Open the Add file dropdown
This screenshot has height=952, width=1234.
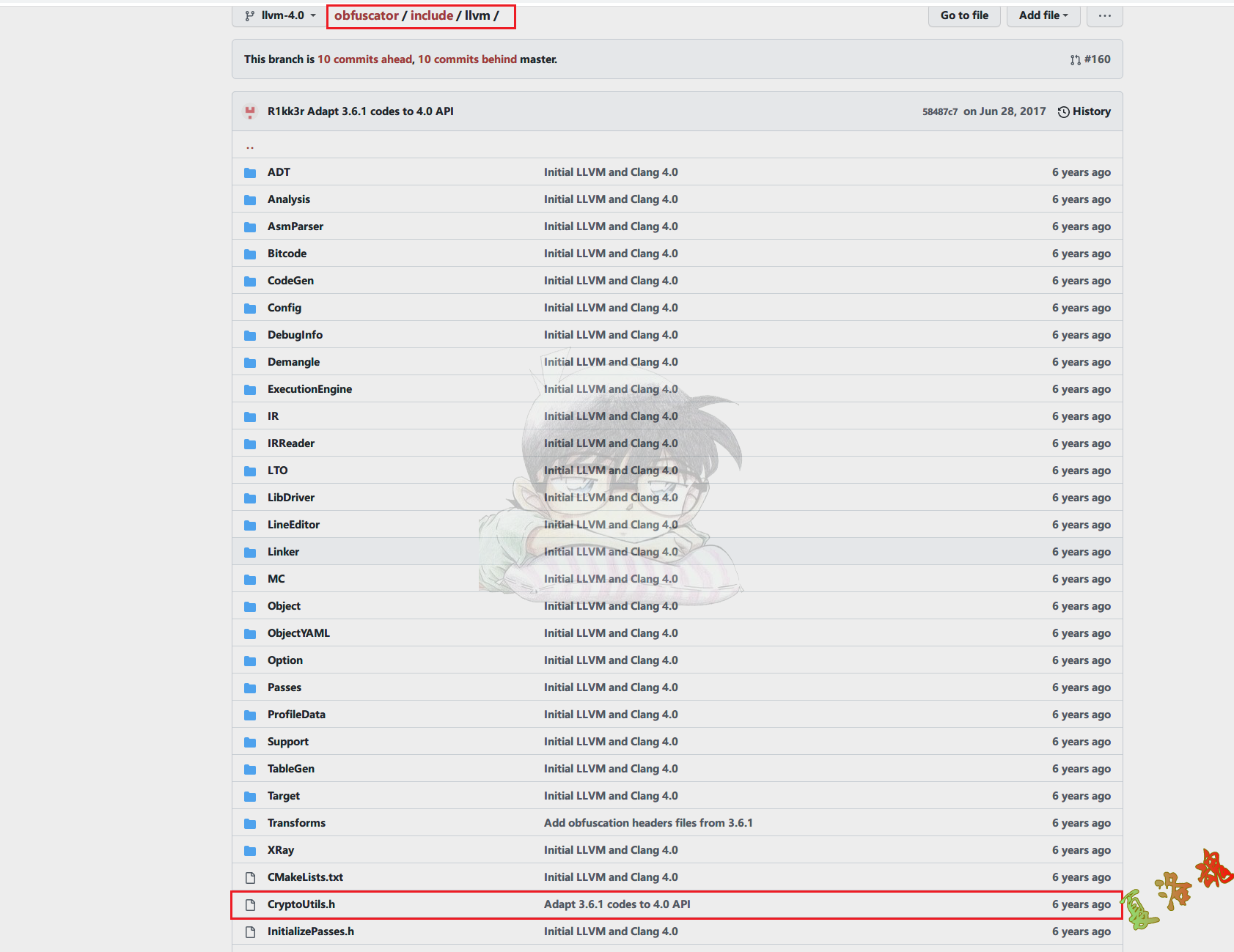click(x=1043, y=15)
